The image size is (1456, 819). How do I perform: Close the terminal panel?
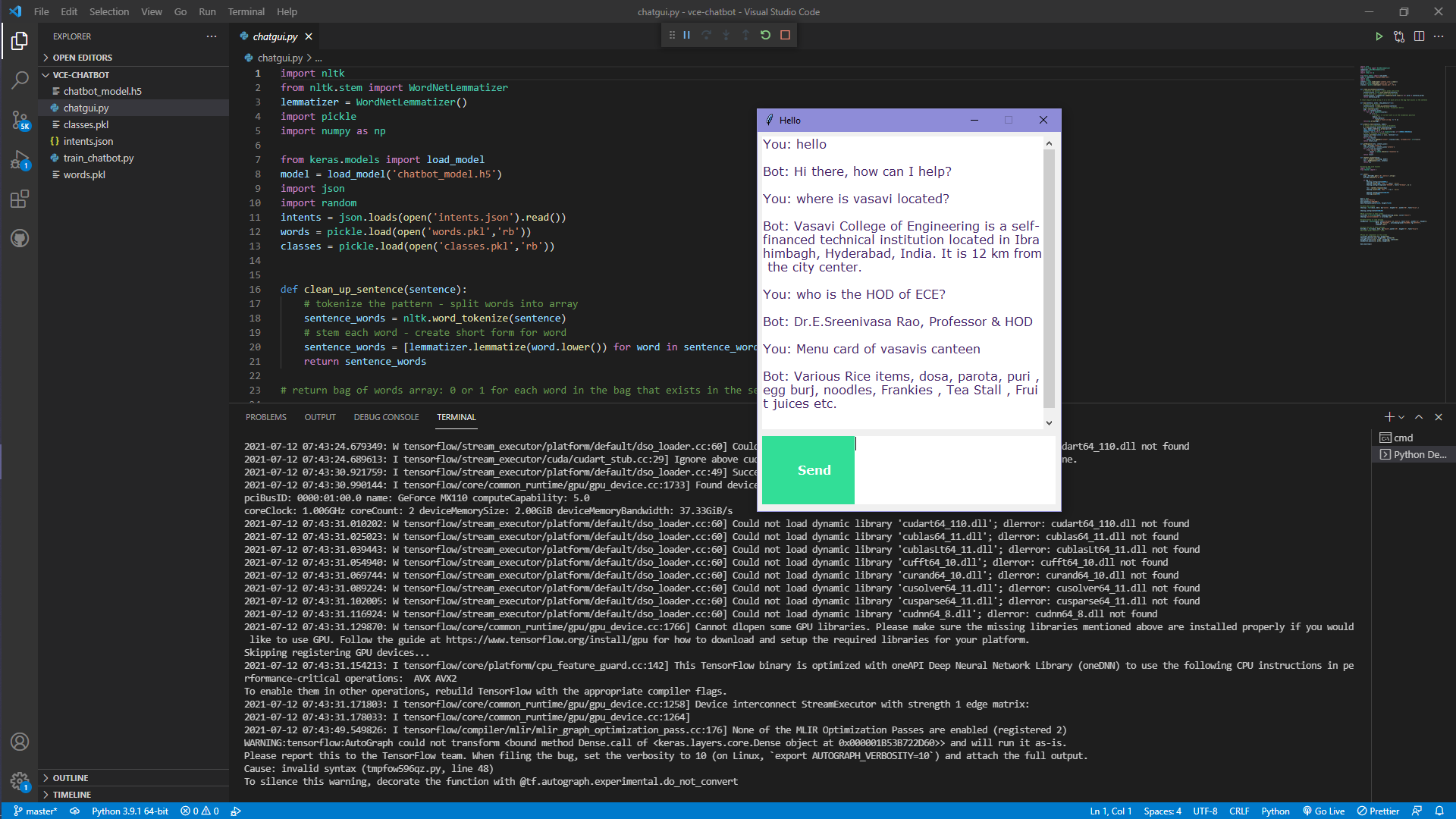[1439, 417]
